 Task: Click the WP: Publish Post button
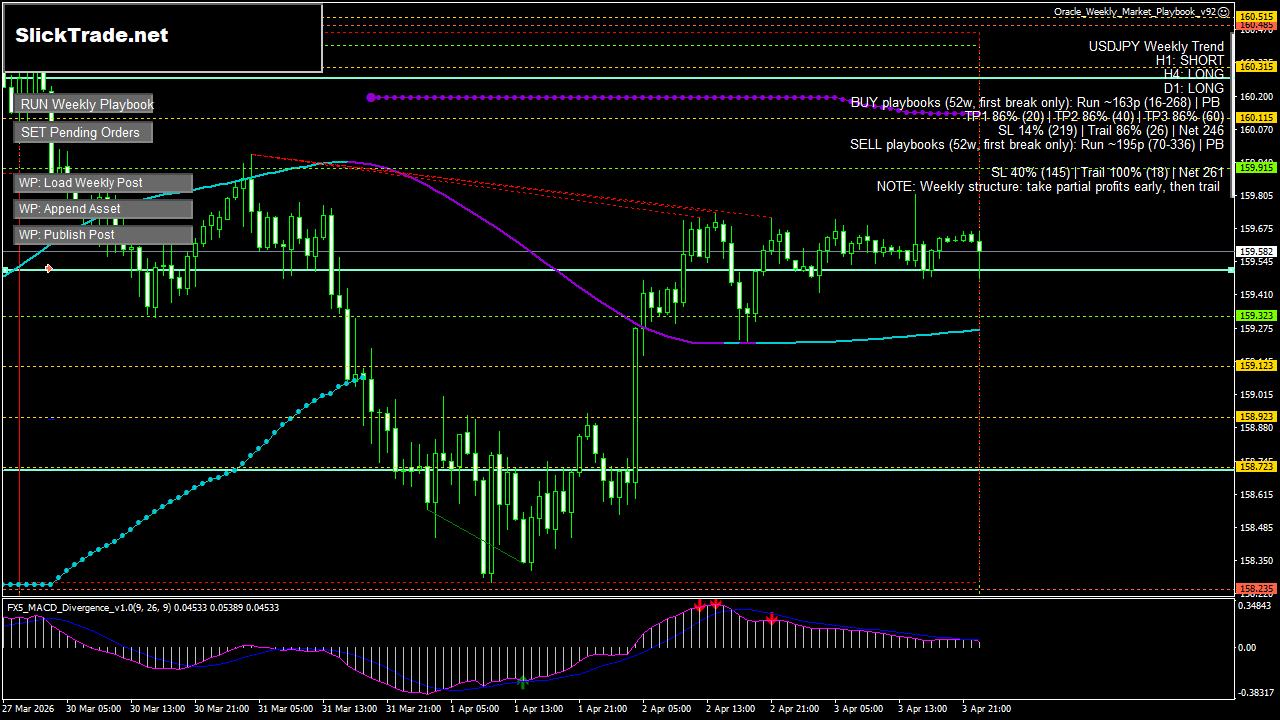click(x=103, y=235)
